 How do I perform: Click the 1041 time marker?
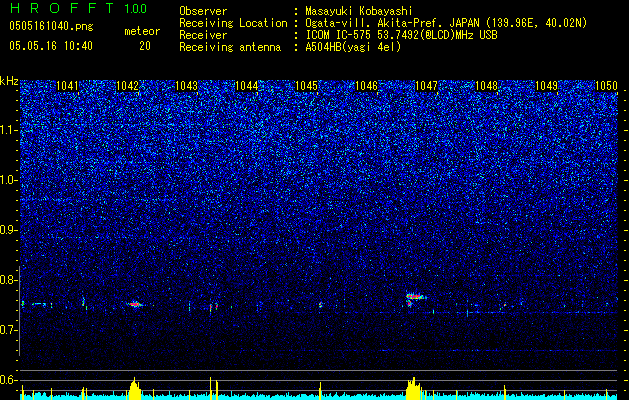(67, 86)
